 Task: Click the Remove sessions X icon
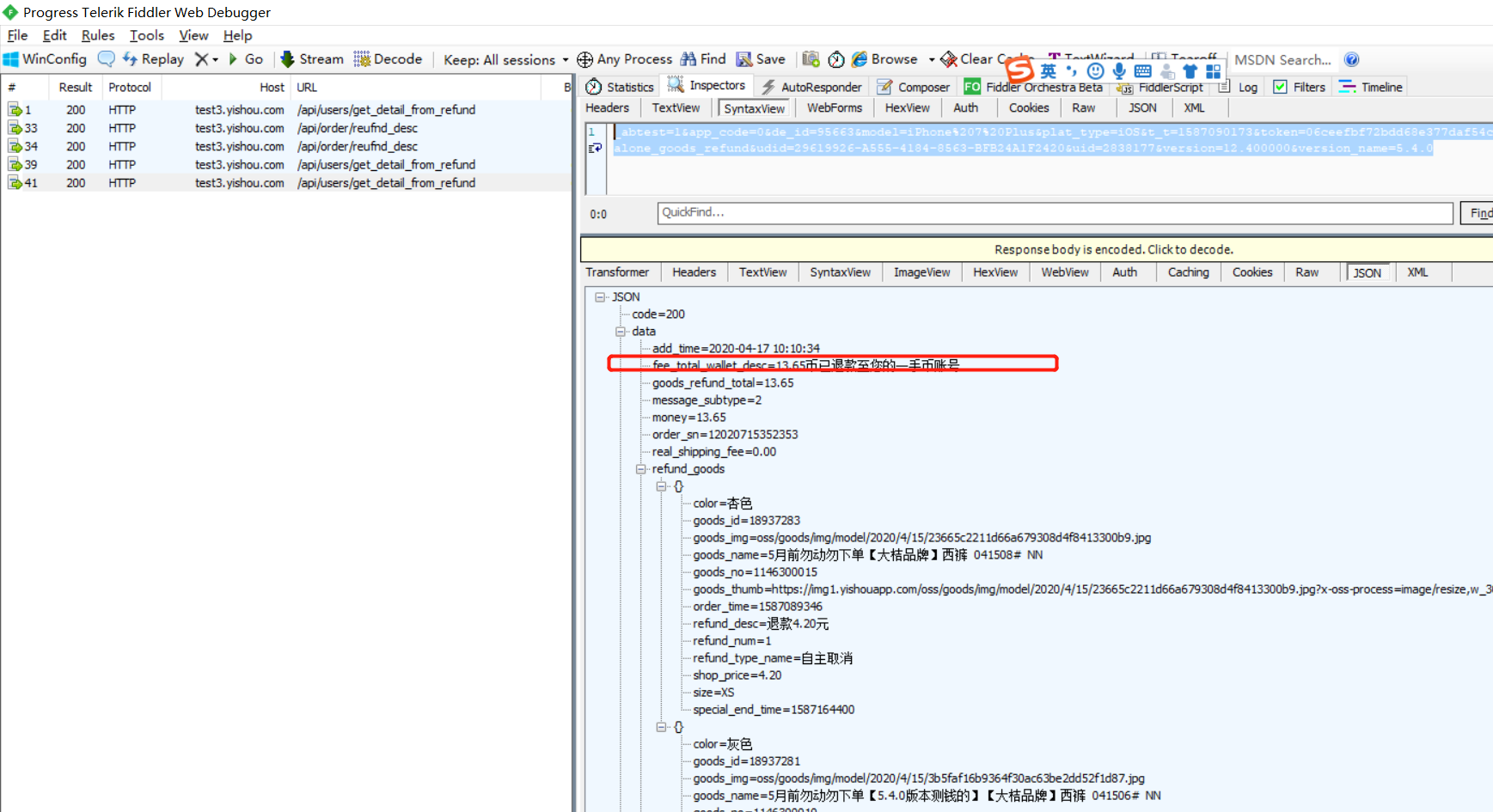[201, 59]
